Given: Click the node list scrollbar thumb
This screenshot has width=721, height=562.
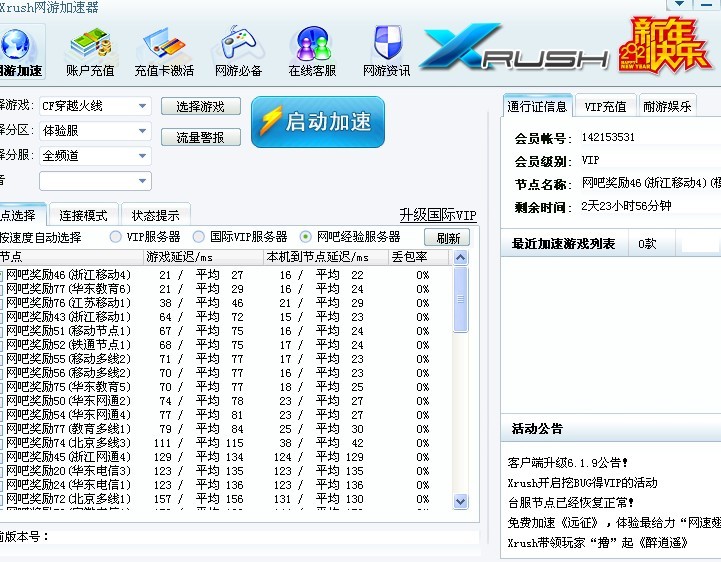Looking at the screenshot, I should 461,299.
